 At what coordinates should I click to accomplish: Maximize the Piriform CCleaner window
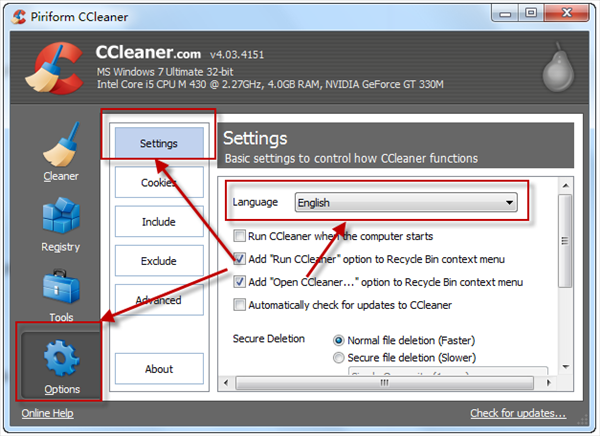tap(531, 13)
